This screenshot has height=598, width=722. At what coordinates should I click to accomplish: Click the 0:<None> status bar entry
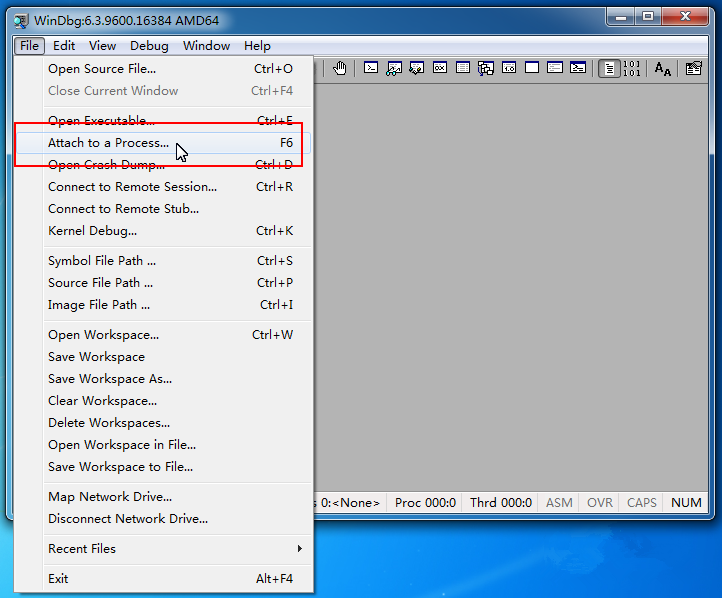pyautogui.click(x=350, y=503)
